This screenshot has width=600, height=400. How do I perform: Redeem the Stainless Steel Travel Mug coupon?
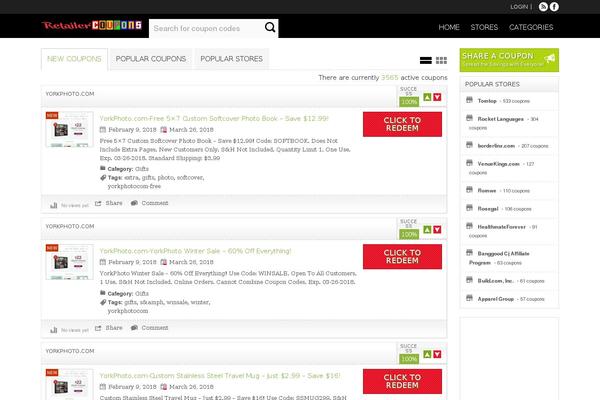[402, 381]
